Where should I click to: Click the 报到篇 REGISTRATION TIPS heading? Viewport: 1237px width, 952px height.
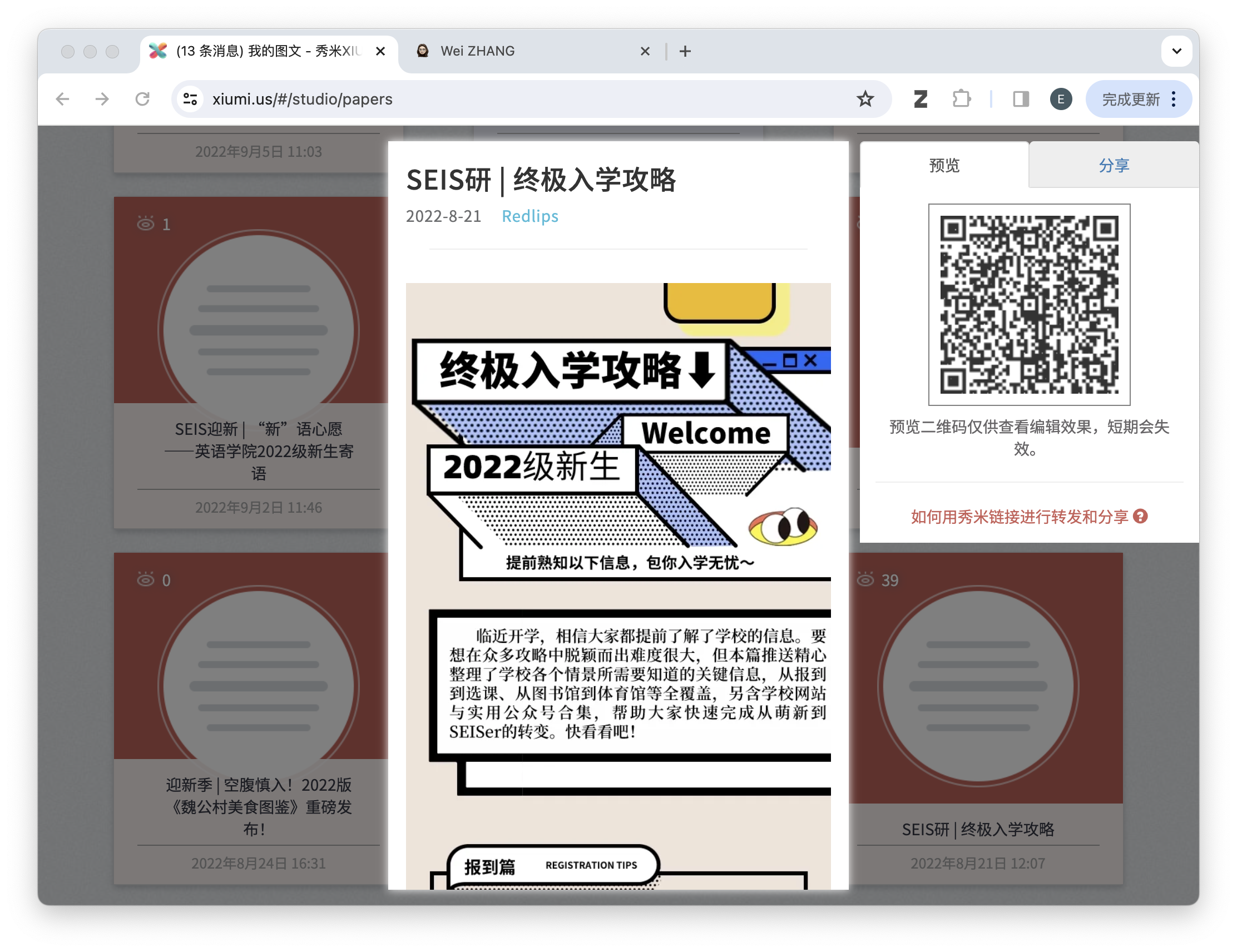pyautogui.click(x=552, y=865)
